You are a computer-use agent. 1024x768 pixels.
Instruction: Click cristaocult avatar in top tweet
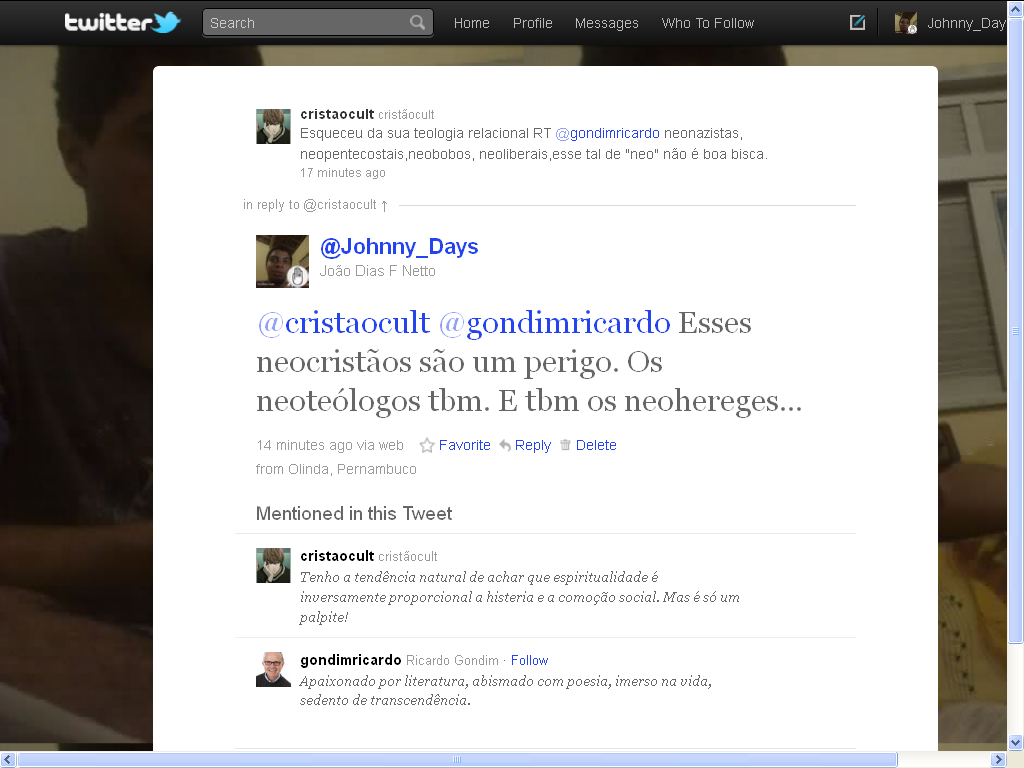(x=273, y=127)
